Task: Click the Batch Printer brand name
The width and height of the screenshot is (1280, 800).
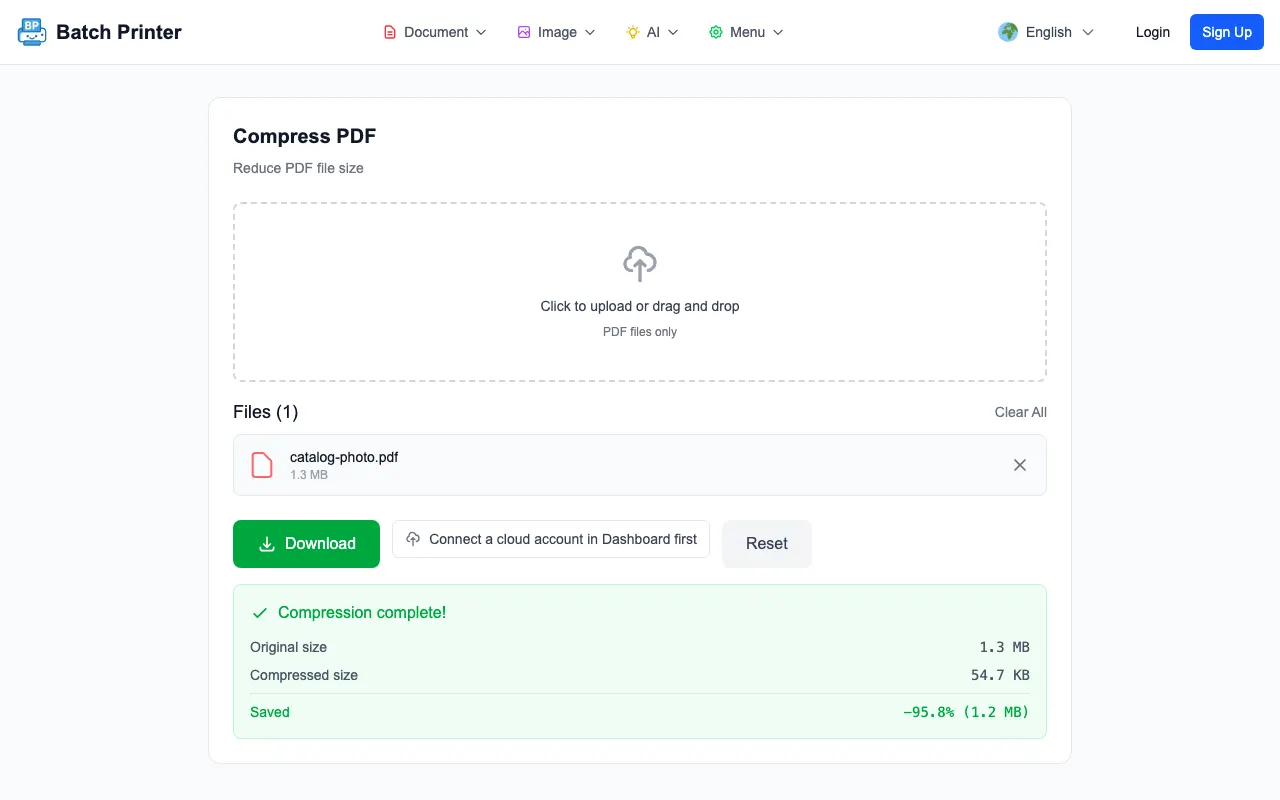Action: (119, 32)
